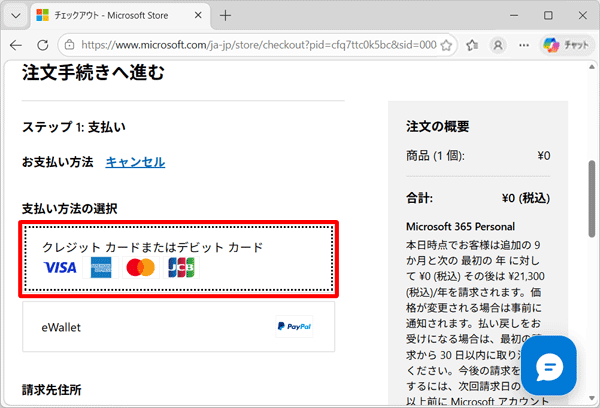Expand the tab actions dropdown arrow
600x408 pixels.
pos(15,15)
